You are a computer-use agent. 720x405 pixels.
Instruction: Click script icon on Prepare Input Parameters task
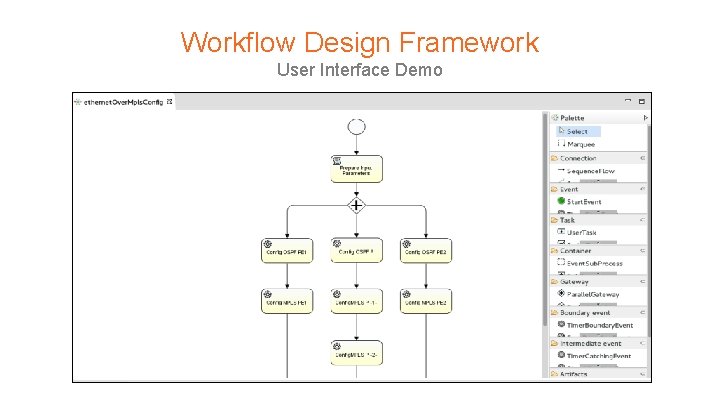click(337, 161)
